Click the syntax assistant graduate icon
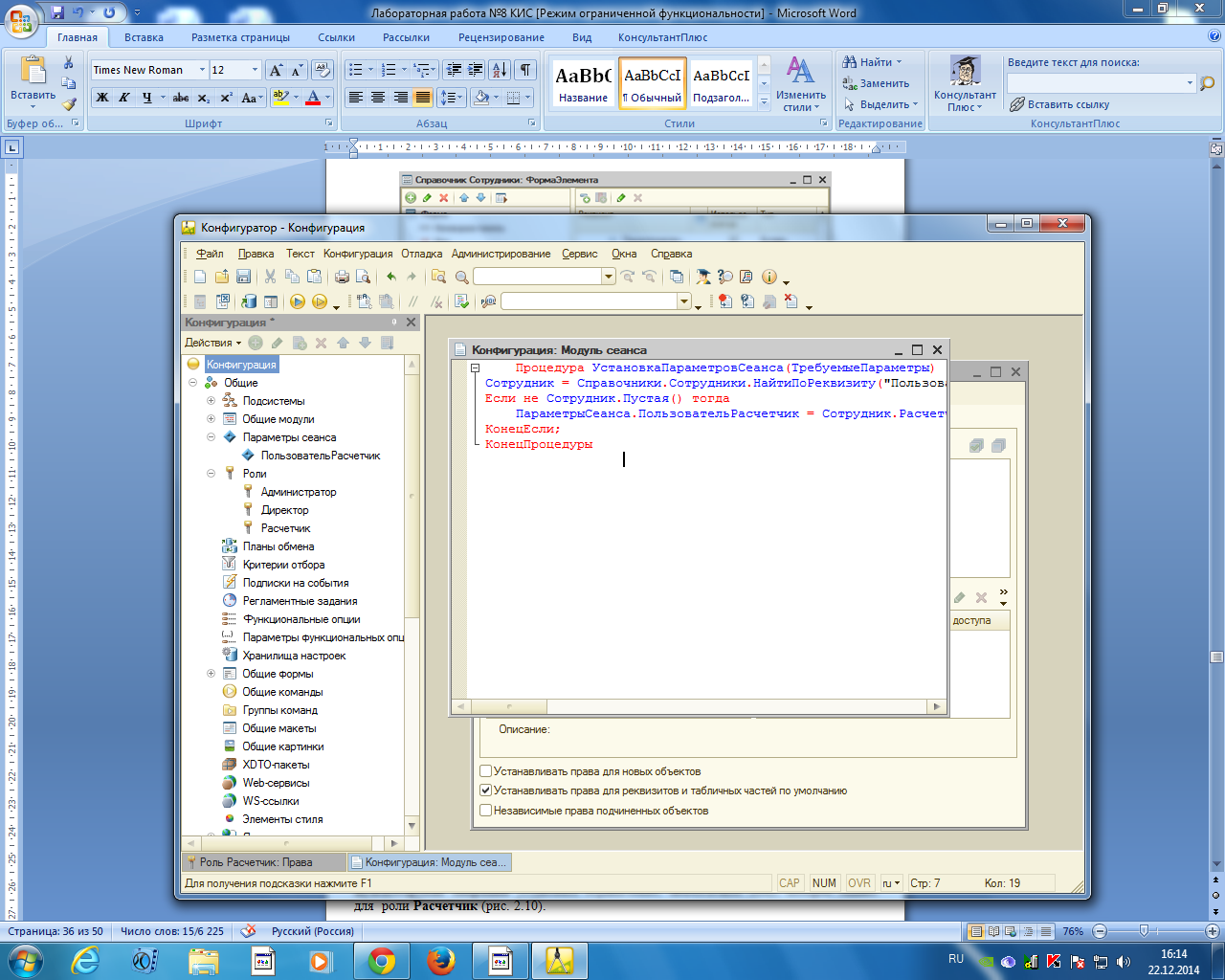 [703, 277]
